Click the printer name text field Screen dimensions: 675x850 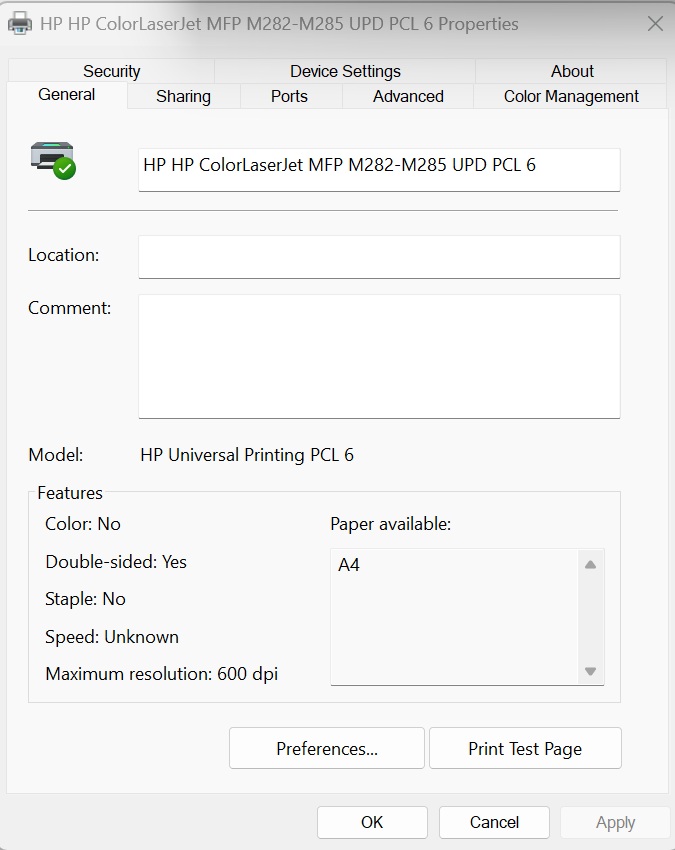coord(379,170)
